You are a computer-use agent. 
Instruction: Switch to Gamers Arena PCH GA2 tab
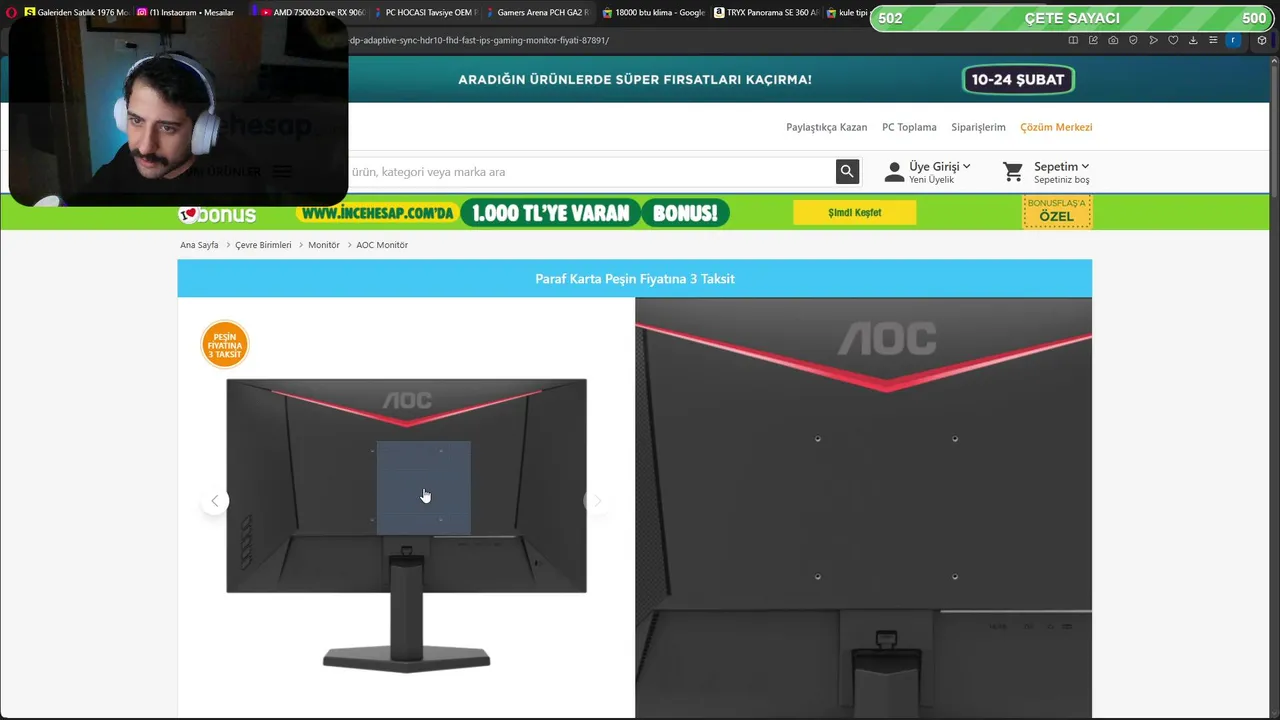click(537, 13)
